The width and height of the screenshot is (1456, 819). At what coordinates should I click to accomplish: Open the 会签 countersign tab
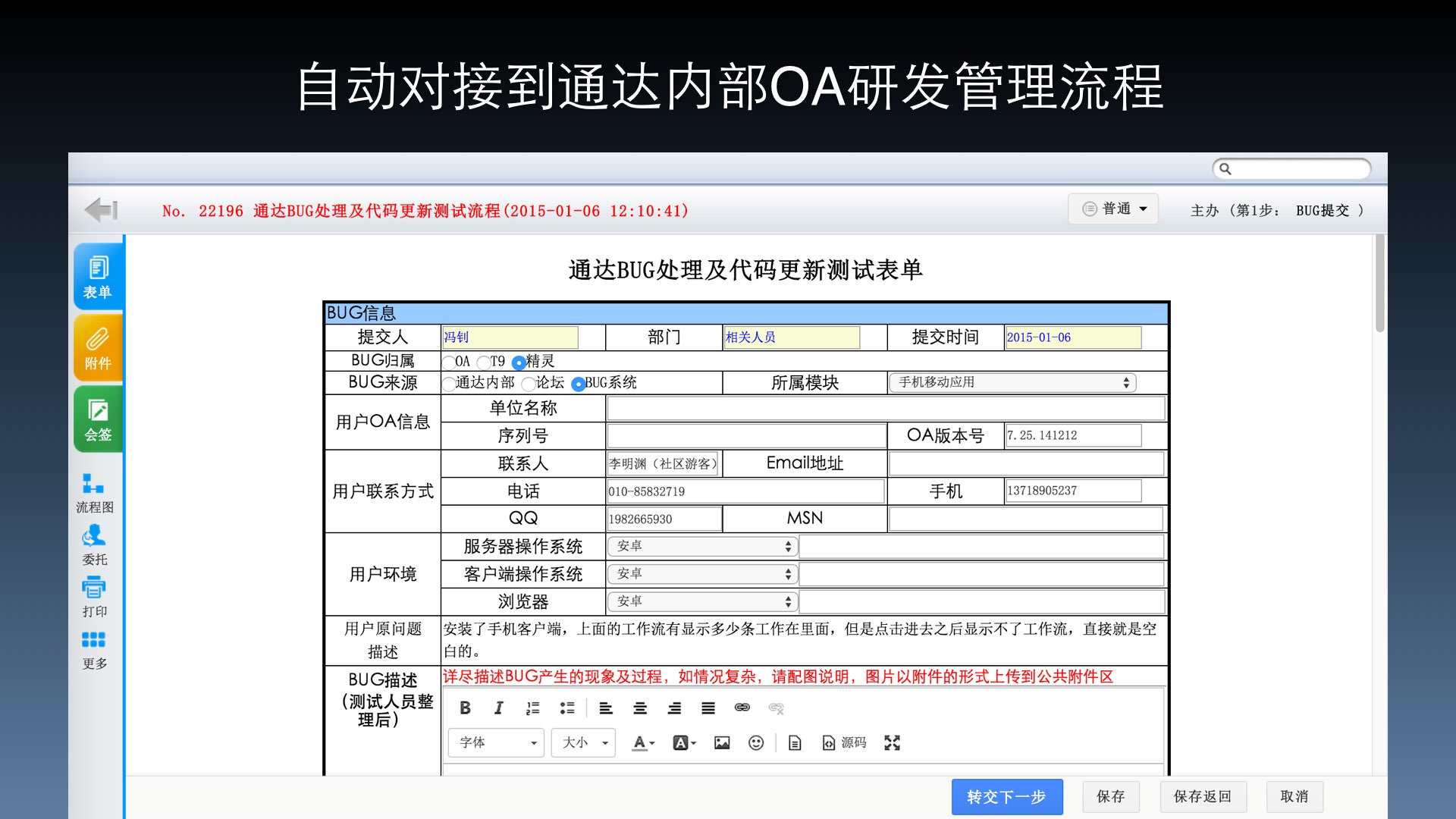(x=98, y=419)
